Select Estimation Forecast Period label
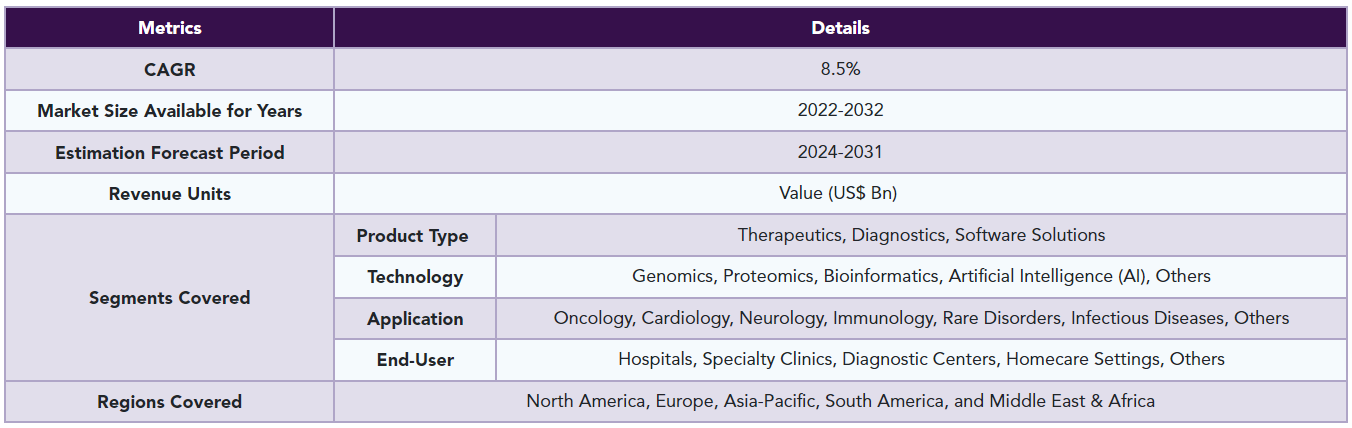This screenshot has width=1352, height=428. 169,152
